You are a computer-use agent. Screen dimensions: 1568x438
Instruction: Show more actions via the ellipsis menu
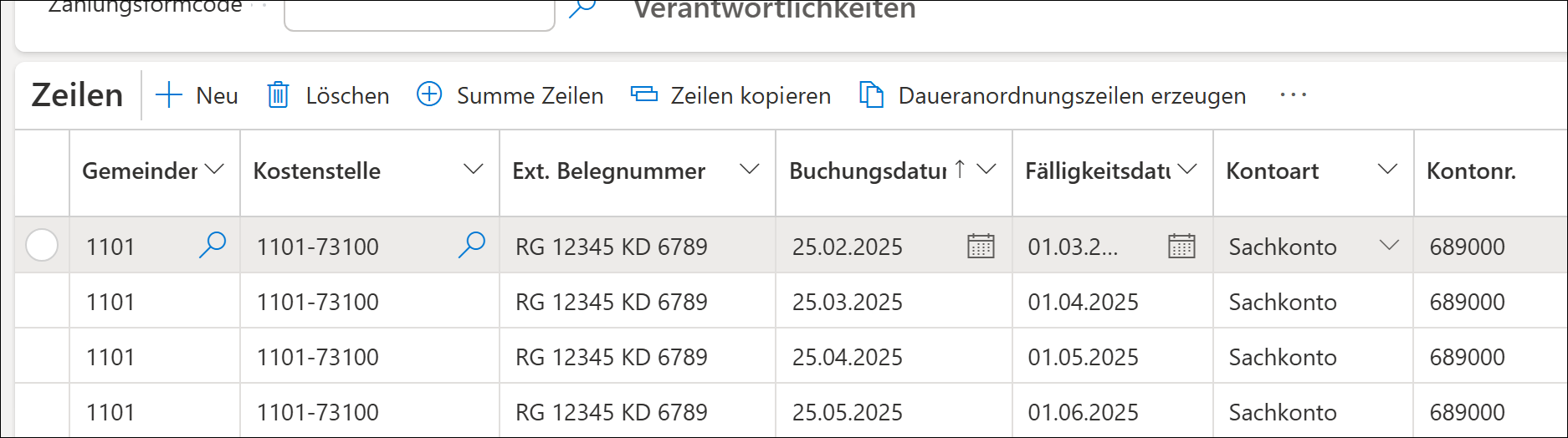click(x=1293, y=95)
